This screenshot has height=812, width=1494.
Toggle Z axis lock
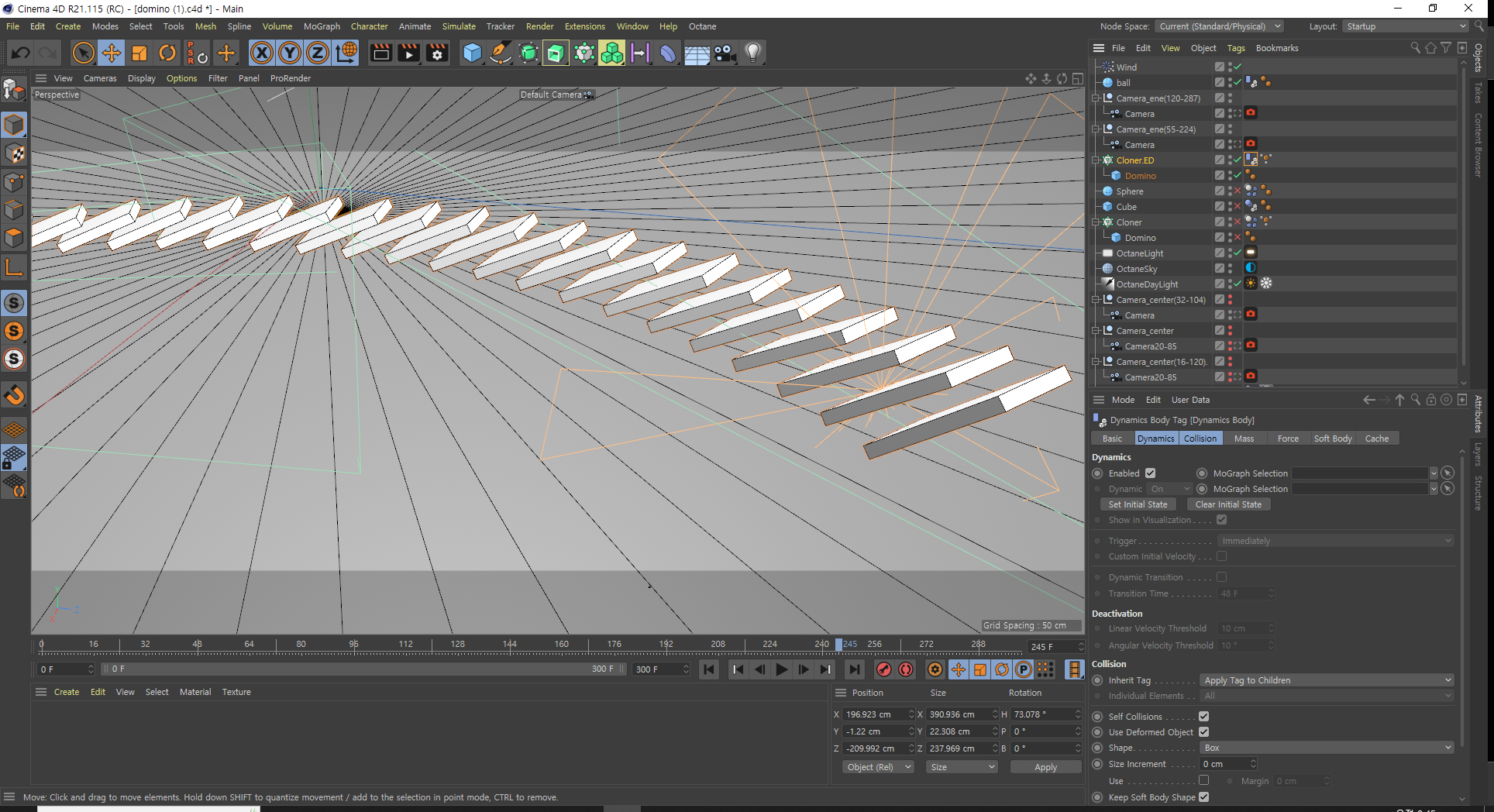pyautogui.click(x=318, y=53)
